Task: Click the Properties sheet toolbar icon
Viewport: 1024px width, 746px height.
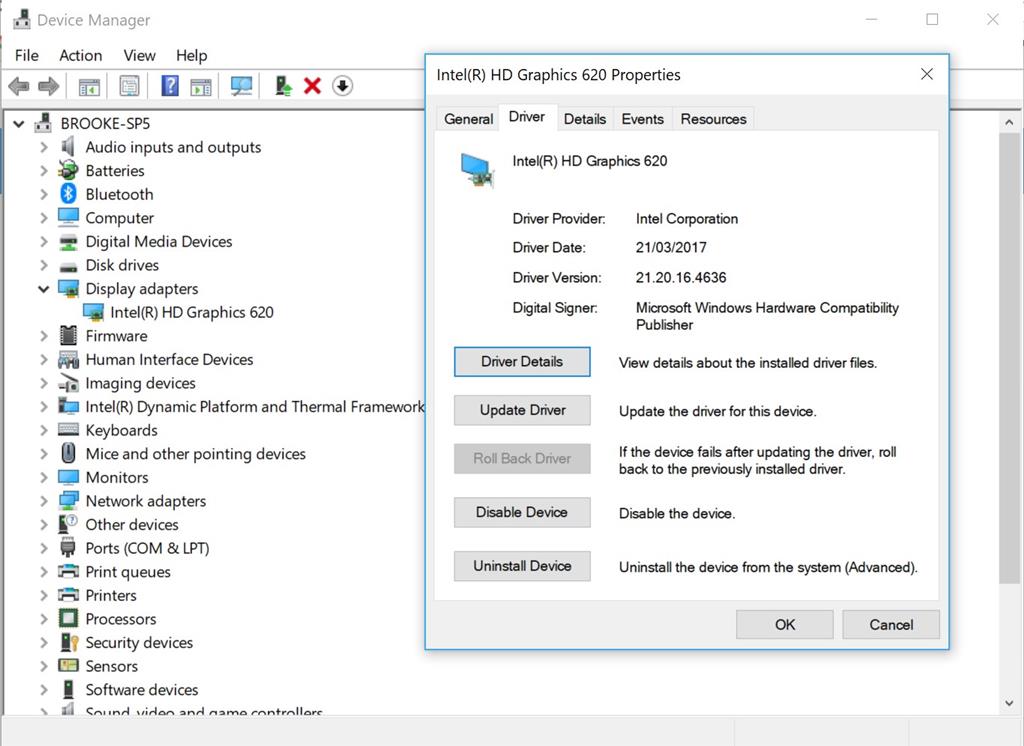Action: pyautogui.click(x=129, y=86)
